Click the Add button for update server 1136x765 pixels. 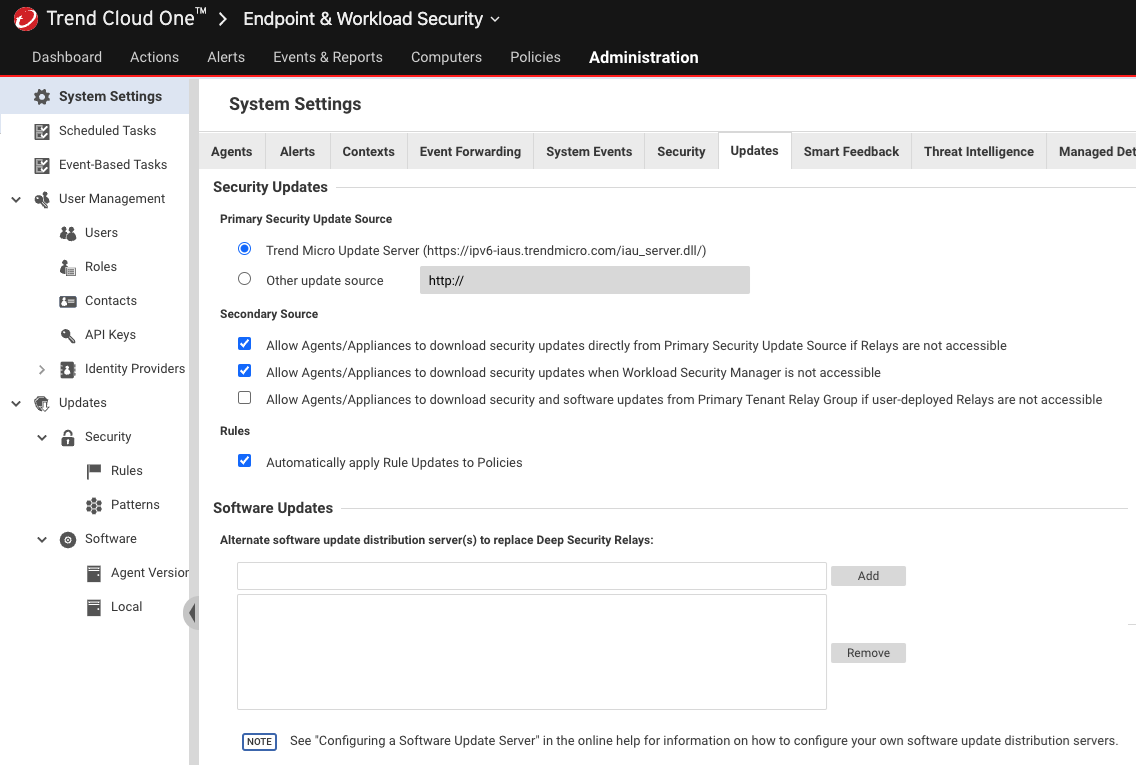tap(868, 576)
